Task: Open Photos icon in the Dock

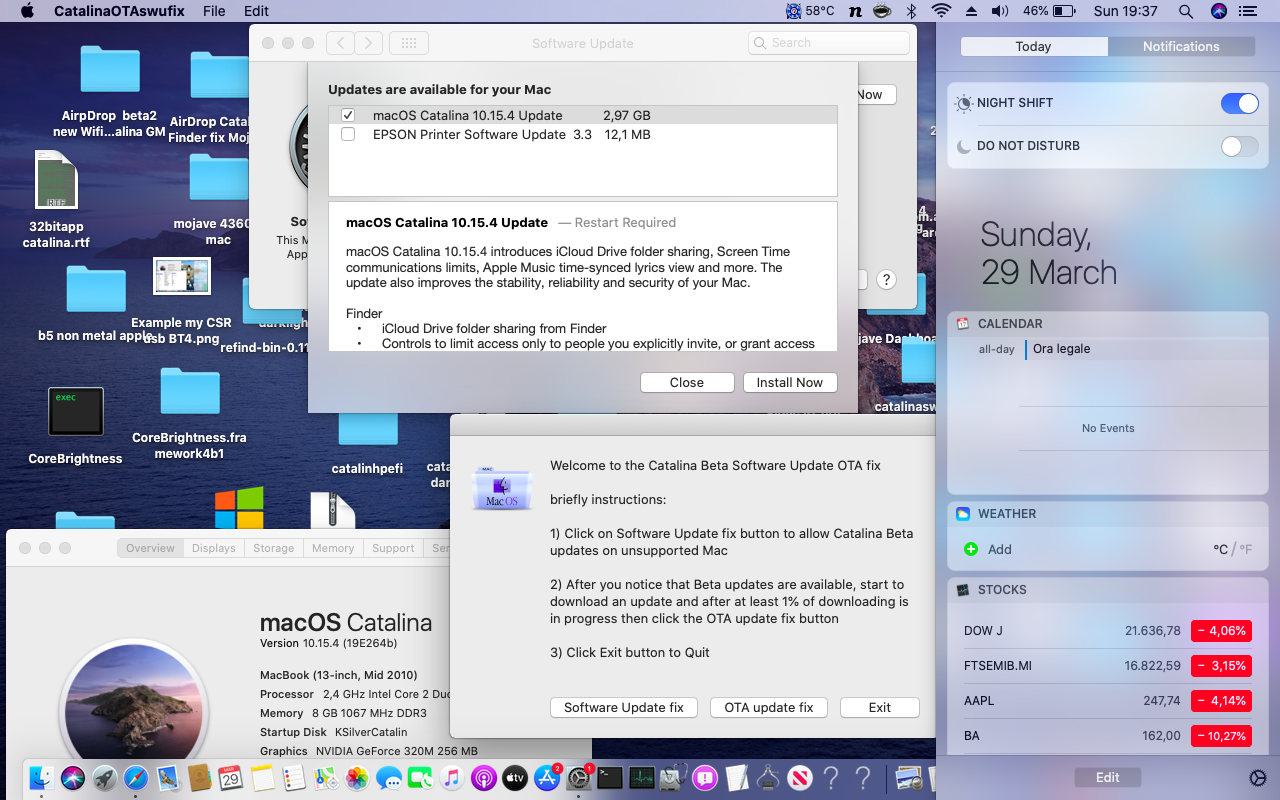Action: point(357,777)
